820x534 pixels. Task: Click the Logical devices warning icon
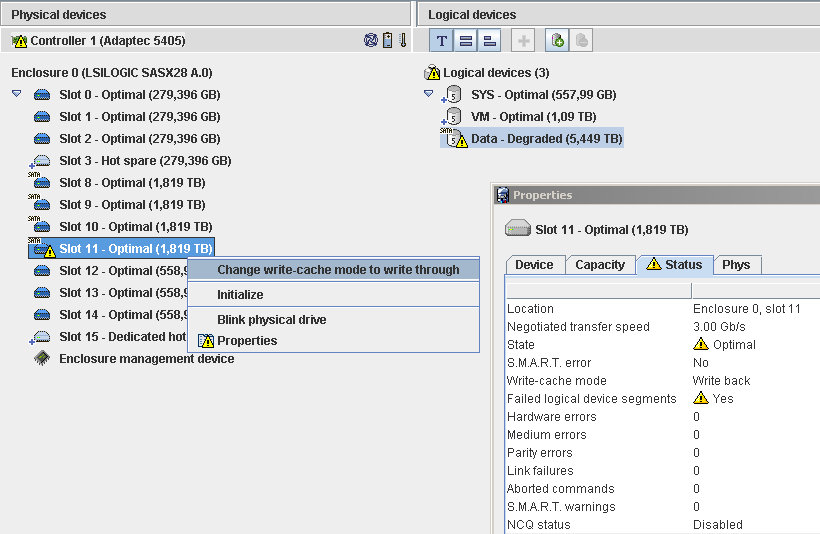point(433,73)
